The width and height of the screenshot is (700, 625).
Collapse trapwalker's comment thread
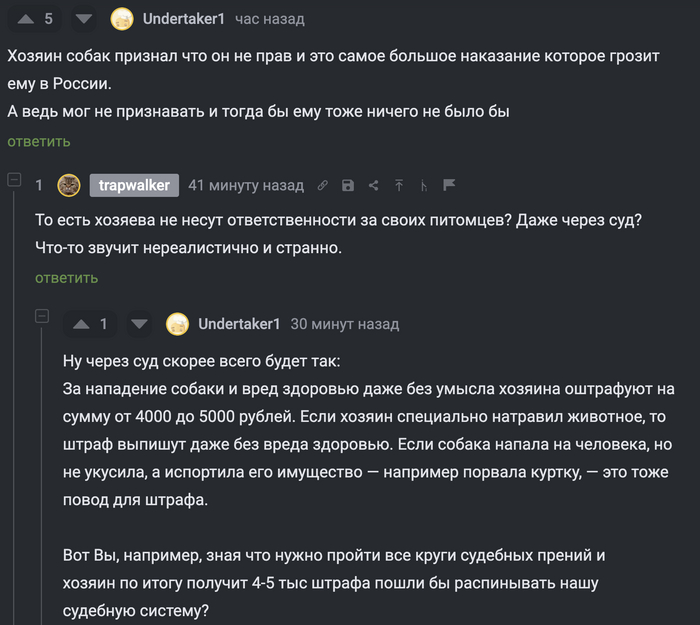[x=14, y=180]
